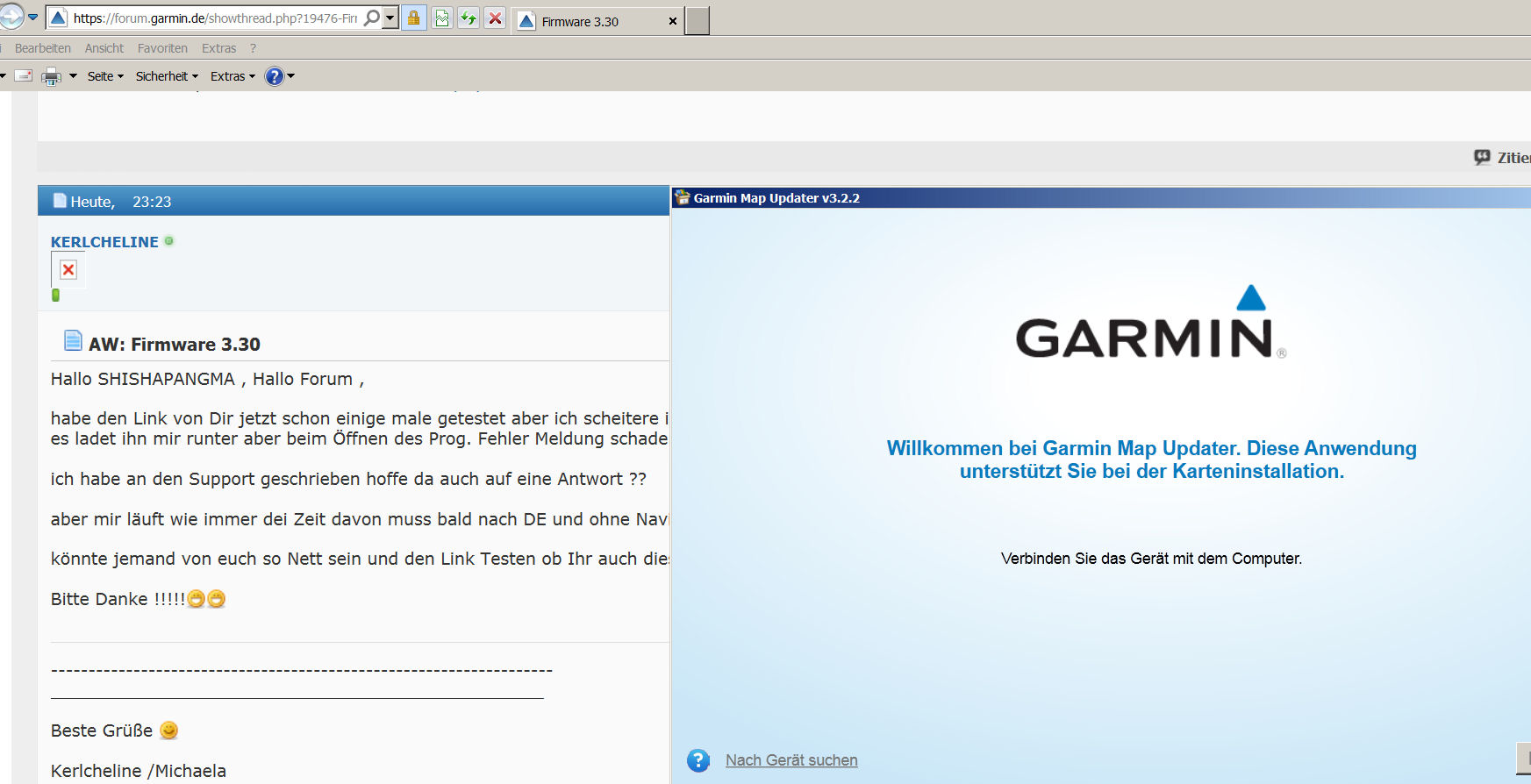Expand the print options dropdown arrow

click(73, 76)
